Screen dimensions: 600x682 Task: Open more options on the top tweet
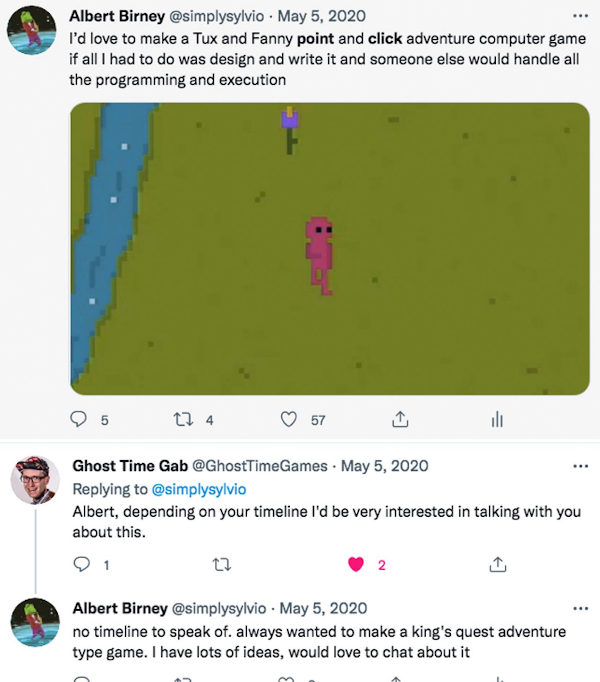click(x=580, y=17)
